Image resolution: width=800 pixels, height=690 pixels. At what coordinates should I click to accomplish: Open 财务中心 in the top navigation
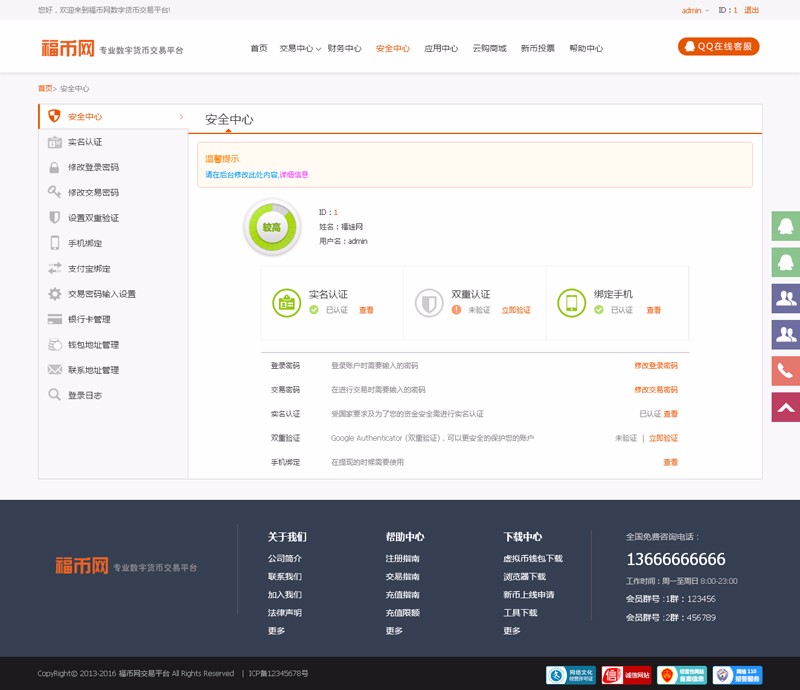(344, 48)
